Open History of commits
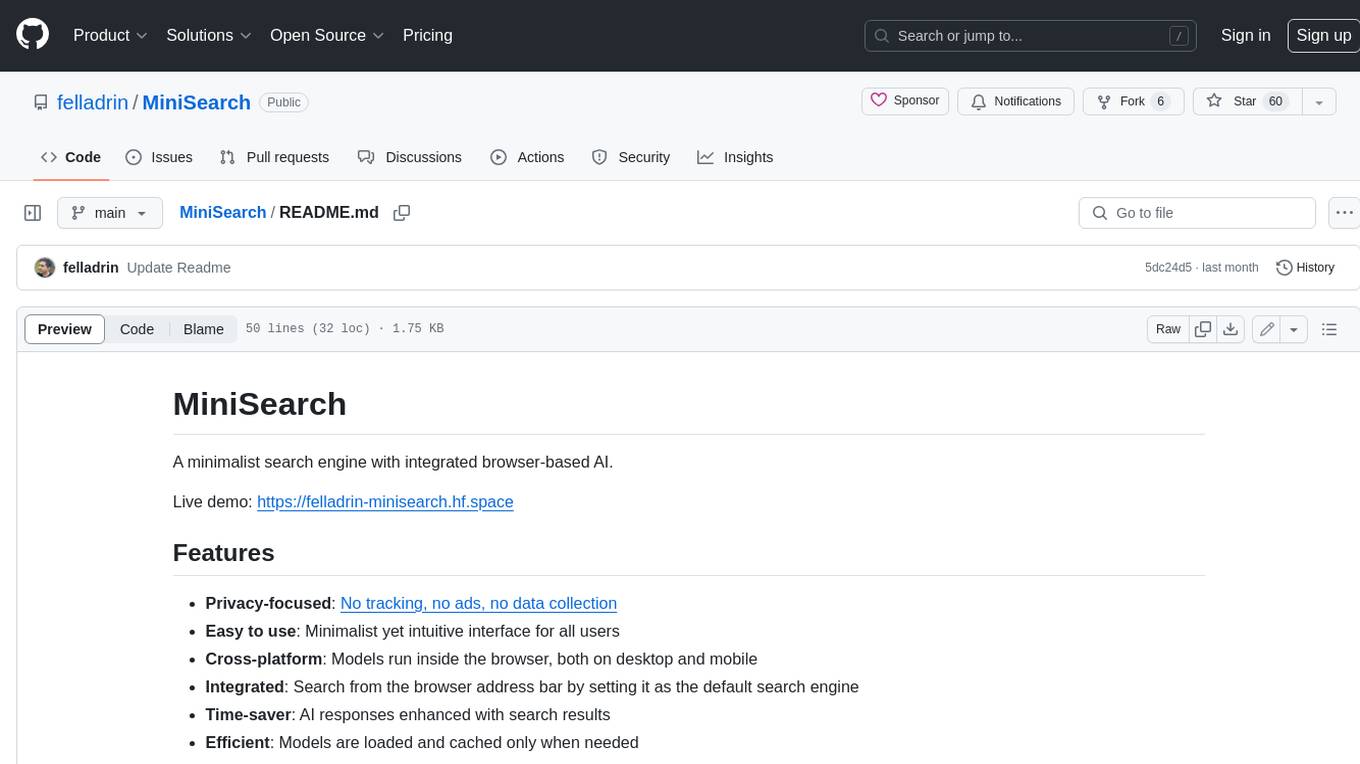 click(1305, 268)
